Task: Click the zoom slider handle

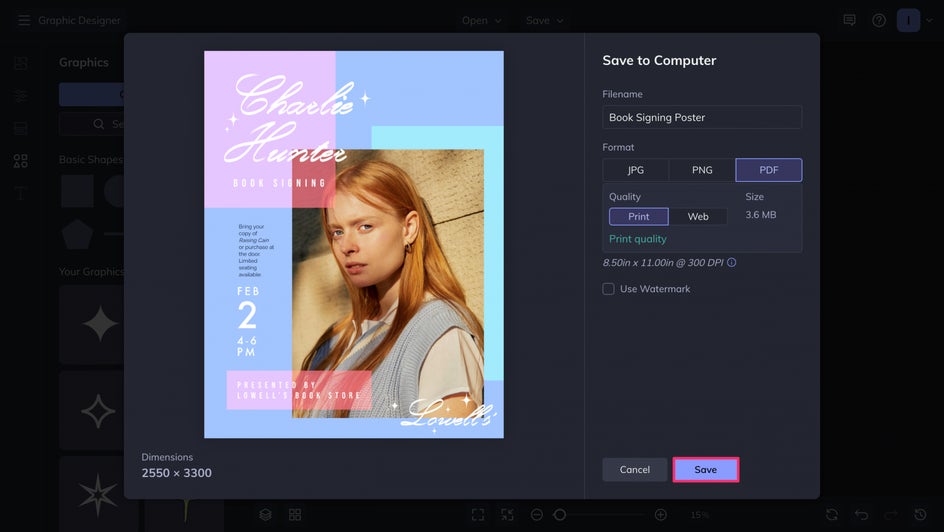Action: pyautogui.click(x=560, y=515)
